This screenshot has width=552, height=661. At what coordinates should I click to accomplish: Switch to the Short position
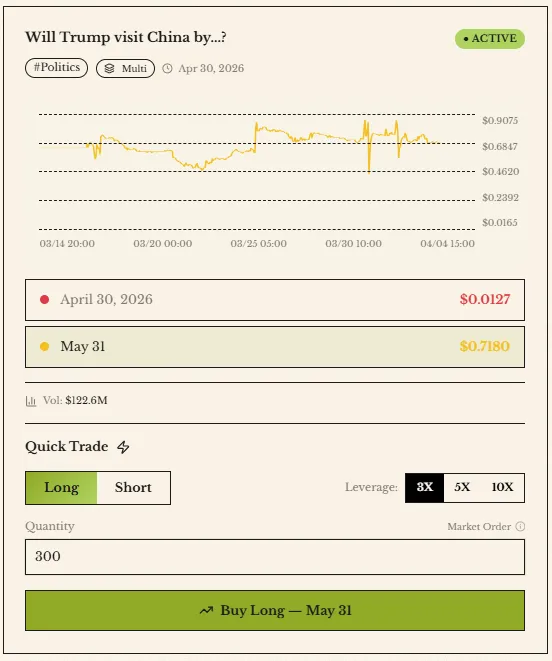(133, 488)
